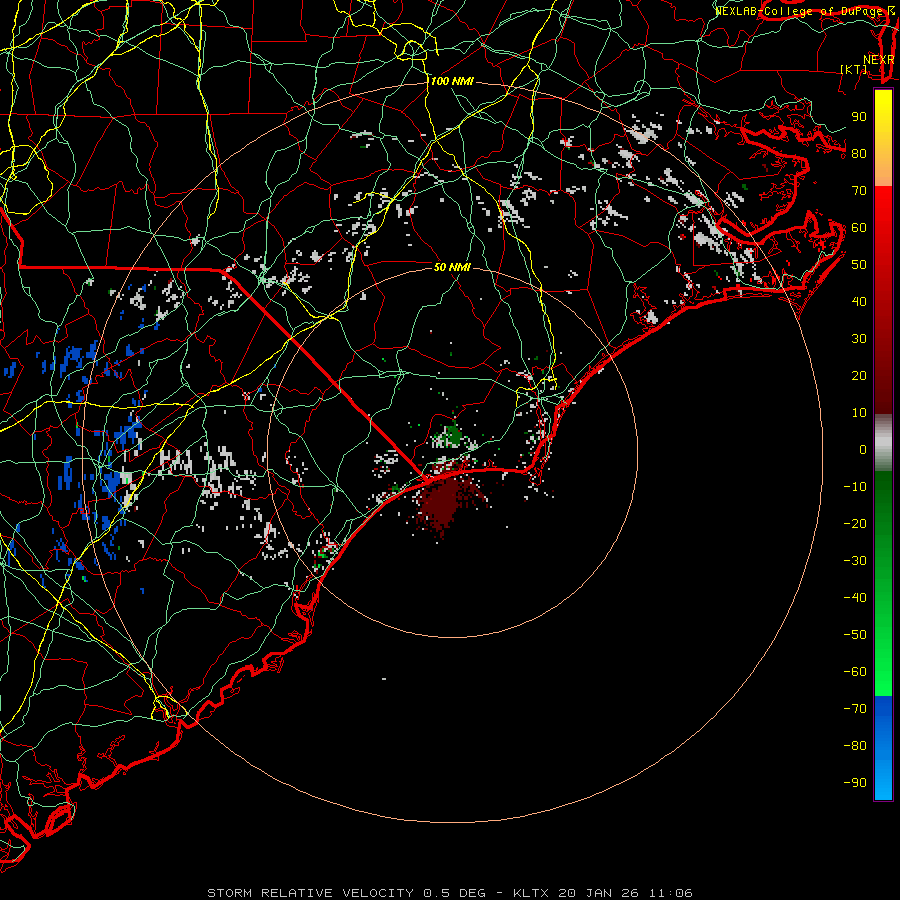
Task: Click the -80 value on velocity scale
Action: (855, 746)
